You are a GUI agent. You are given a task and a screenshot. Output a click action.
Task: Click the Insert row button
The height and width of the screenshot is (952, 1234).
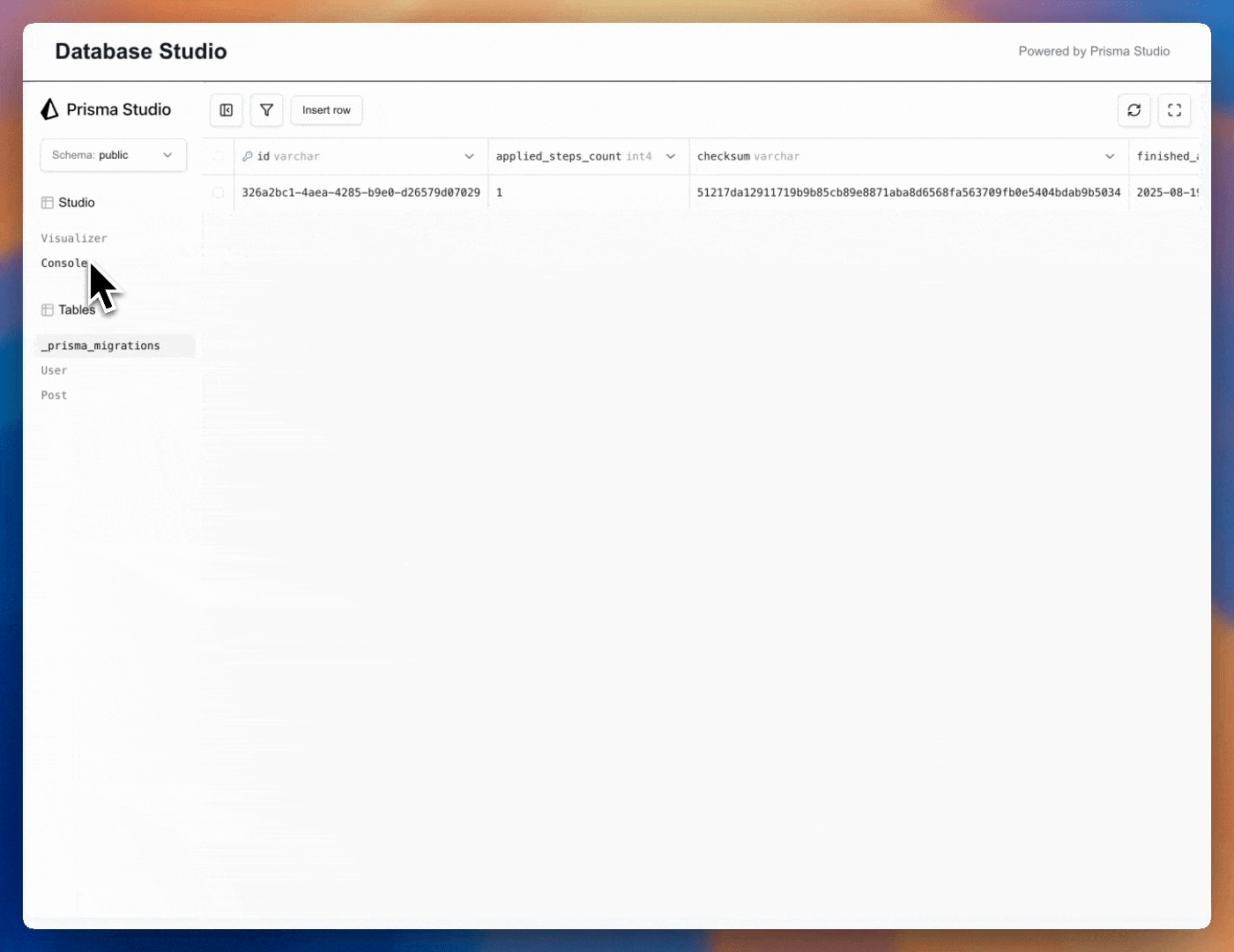[x=326, y=110]
